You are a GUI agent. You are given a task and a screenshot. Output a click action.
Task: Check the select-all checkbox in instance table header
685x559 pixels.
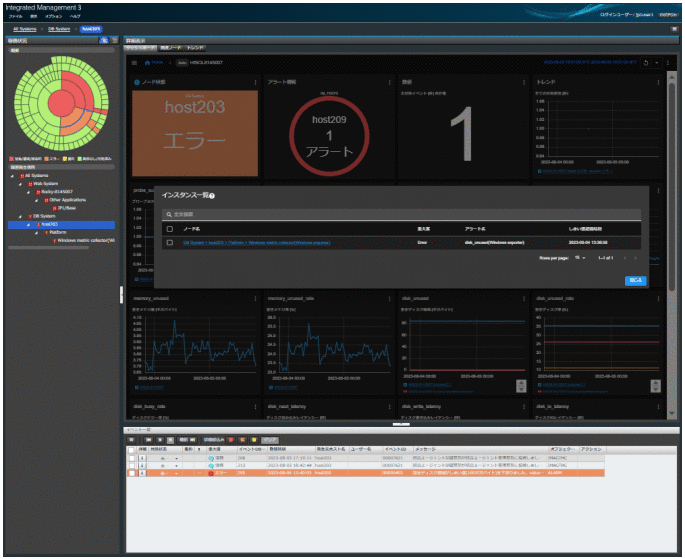(x=169, y=229)
